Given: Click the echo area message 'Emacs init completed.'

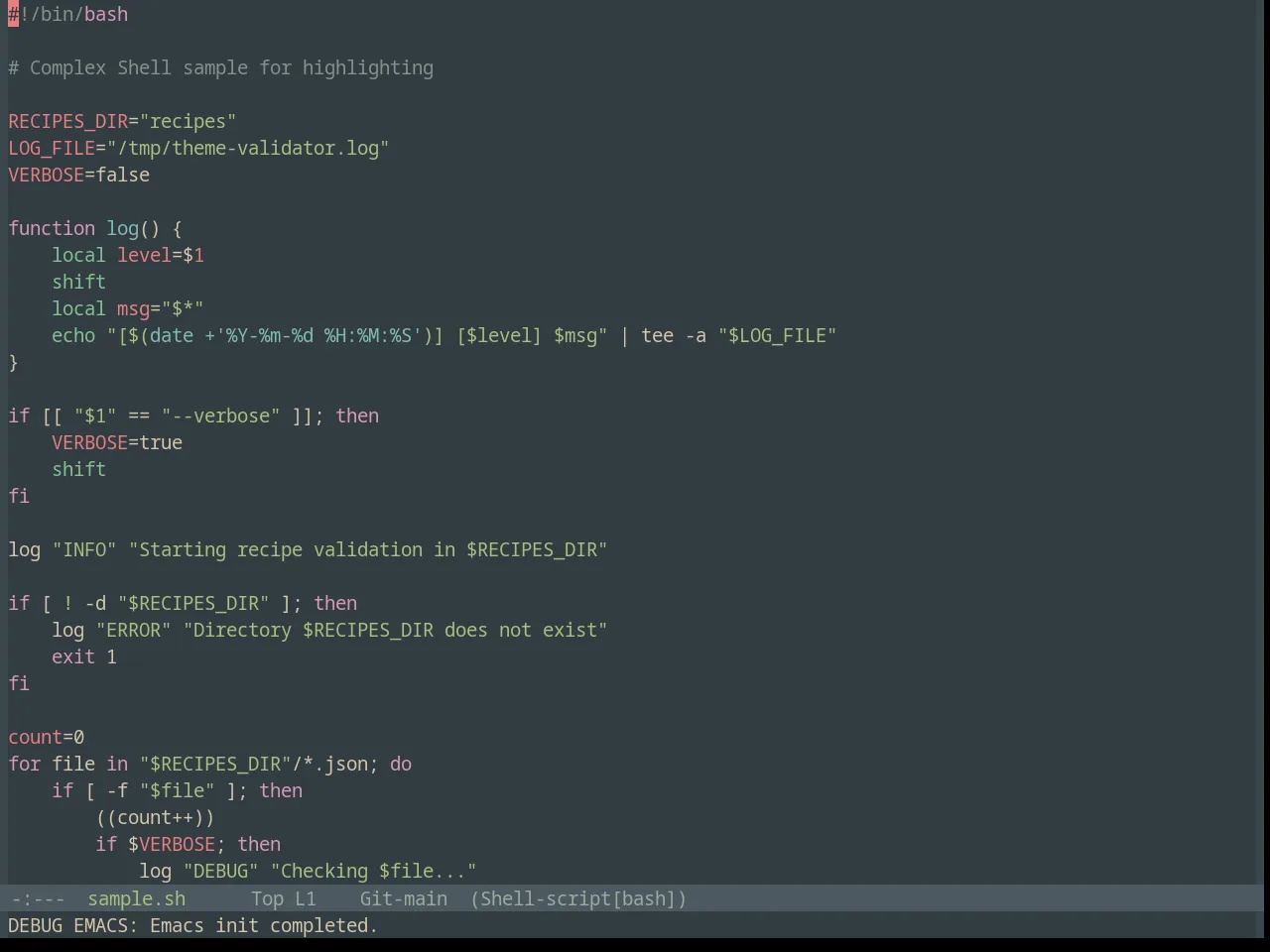Looking at the screenshot, I should coord(264,925).
